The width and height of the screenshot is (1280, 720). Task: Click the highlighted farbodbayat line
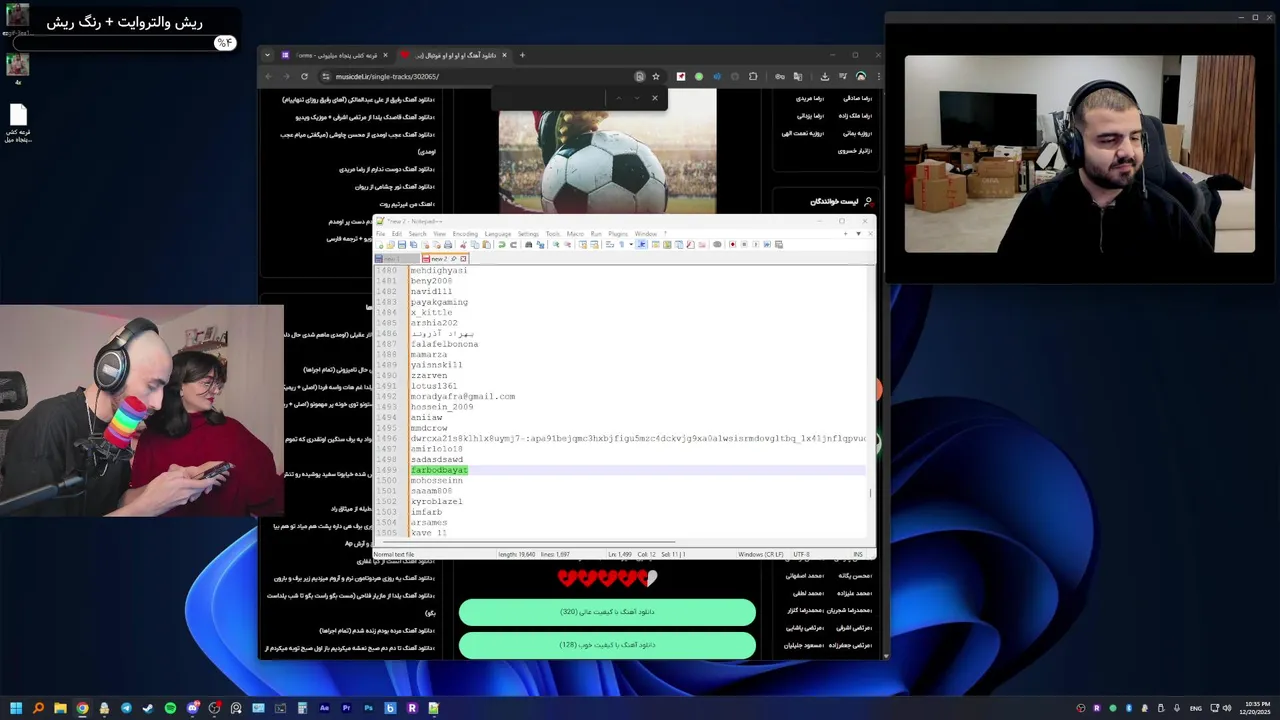pos(439,470)
